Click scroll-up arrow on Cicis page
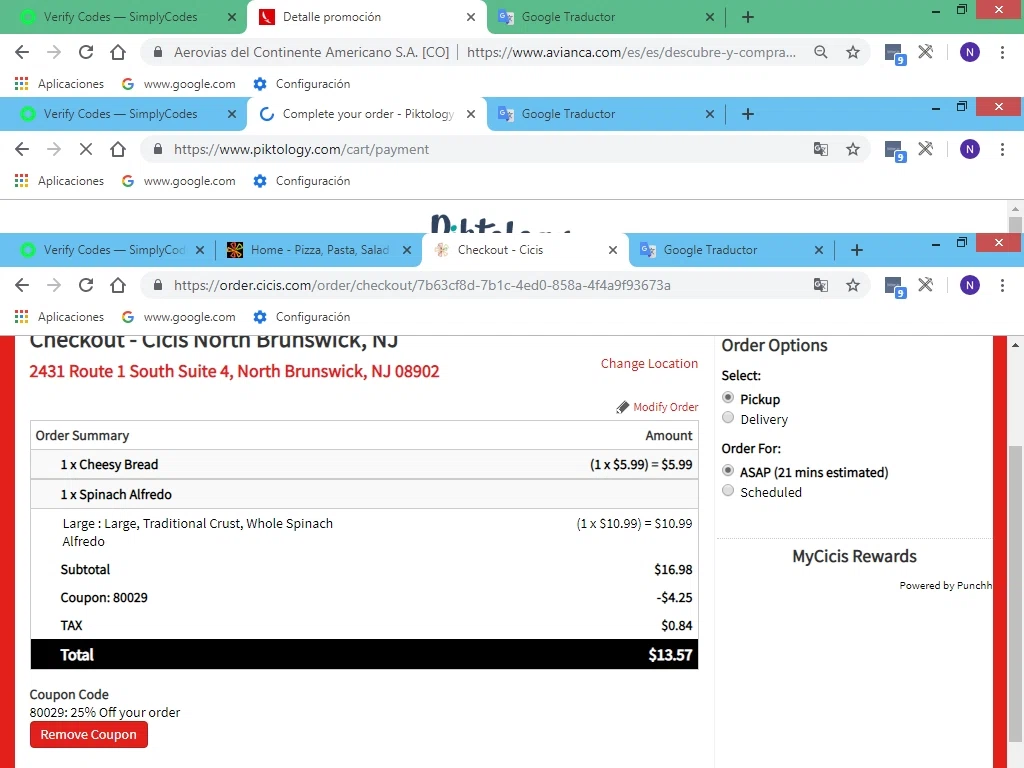The width and height of the screenshot is (1024, 768). pos(1016,345)
